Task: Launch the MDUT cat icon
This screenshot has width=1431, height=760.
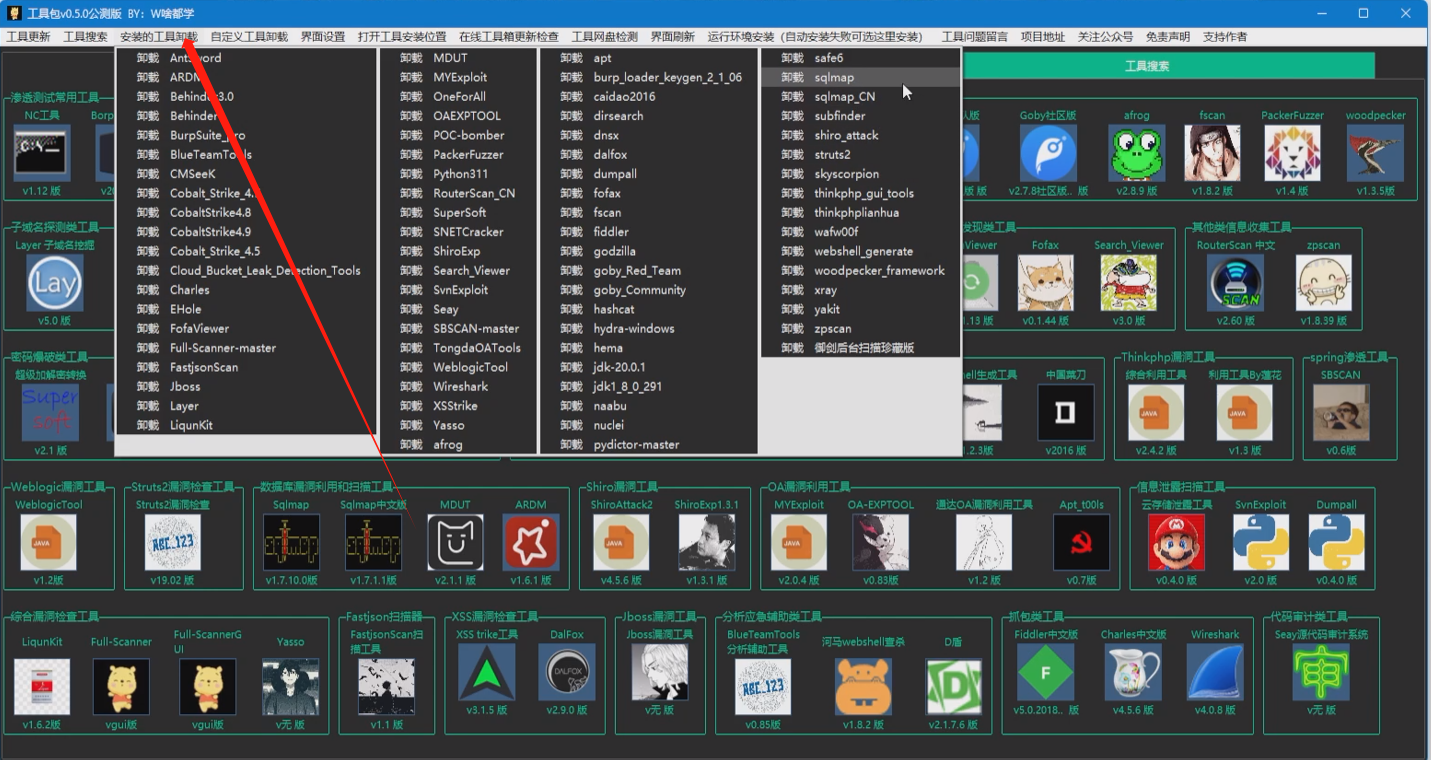Action: 455,543
